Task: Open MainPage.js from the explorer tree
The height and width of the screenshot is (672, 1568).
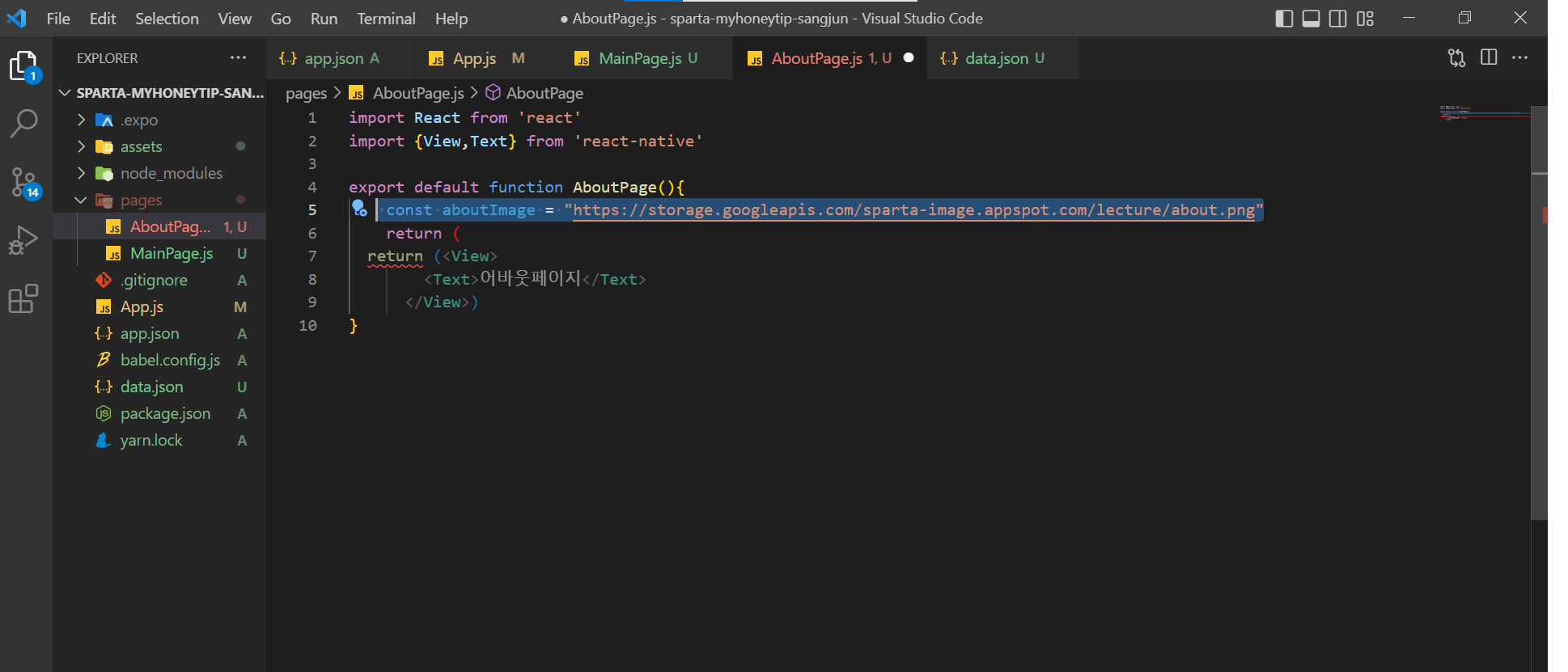Action: click(x=159, y=253)
